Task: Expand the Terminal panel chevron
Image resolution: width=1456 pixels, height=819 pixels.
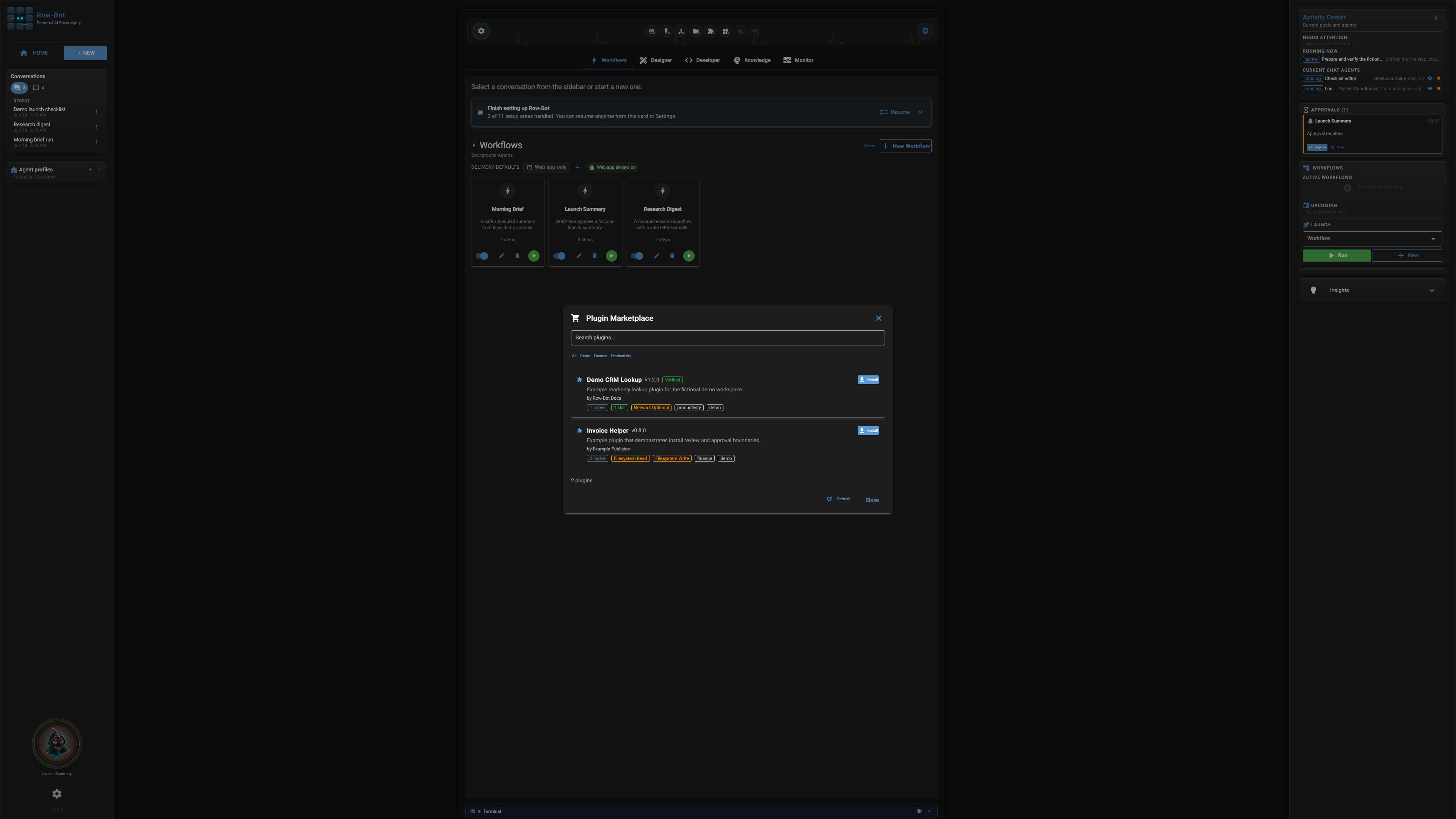Action: [929, 811]
